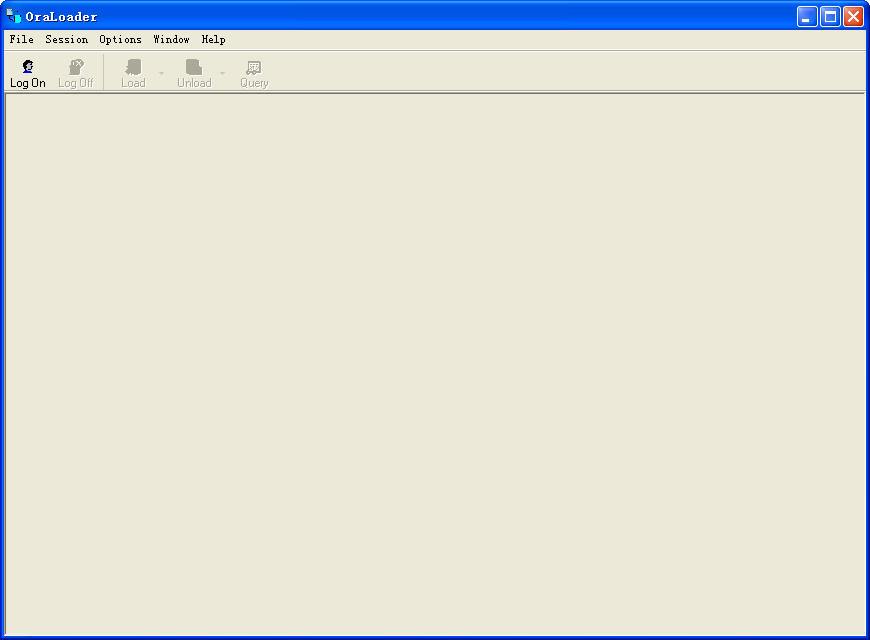Image resolution: width=870 pixels, height=640 pixels.
Task: Open the Window menu
Action: tap(171, 39)
